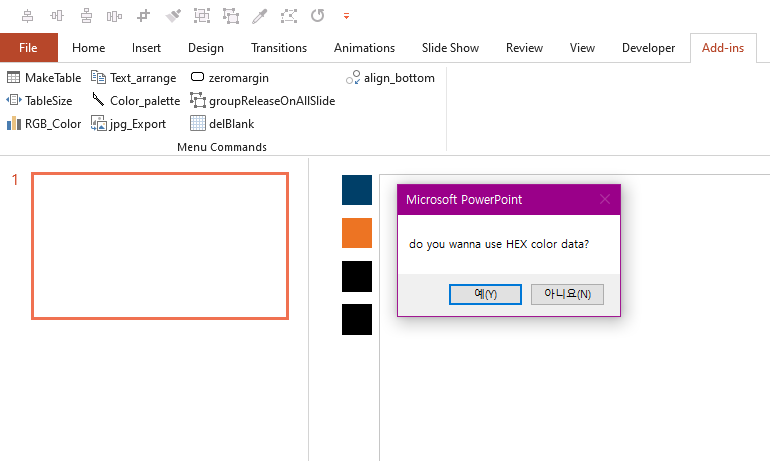
Task: Open Customize Quick Access Toolbar dropdown
Action: [346, 16]
